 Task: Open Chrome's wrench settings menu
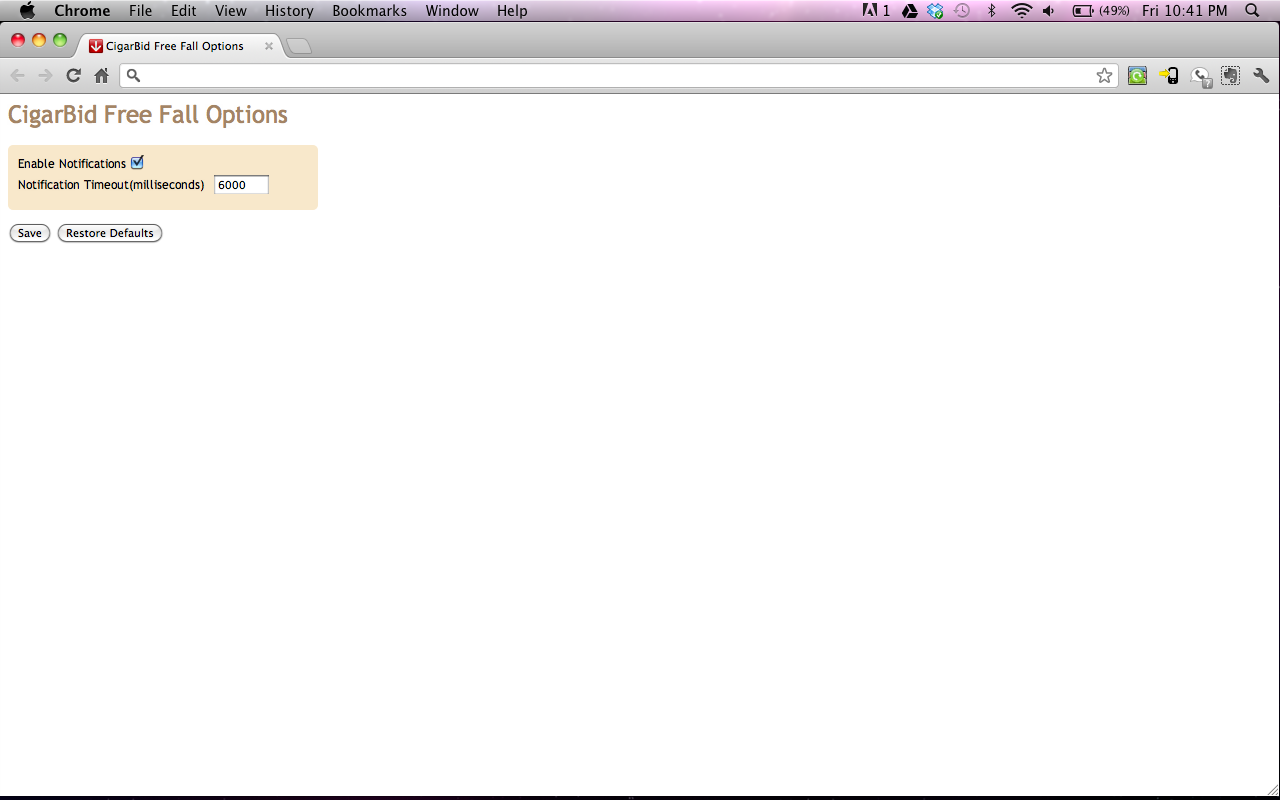(x=1261, y=76)
